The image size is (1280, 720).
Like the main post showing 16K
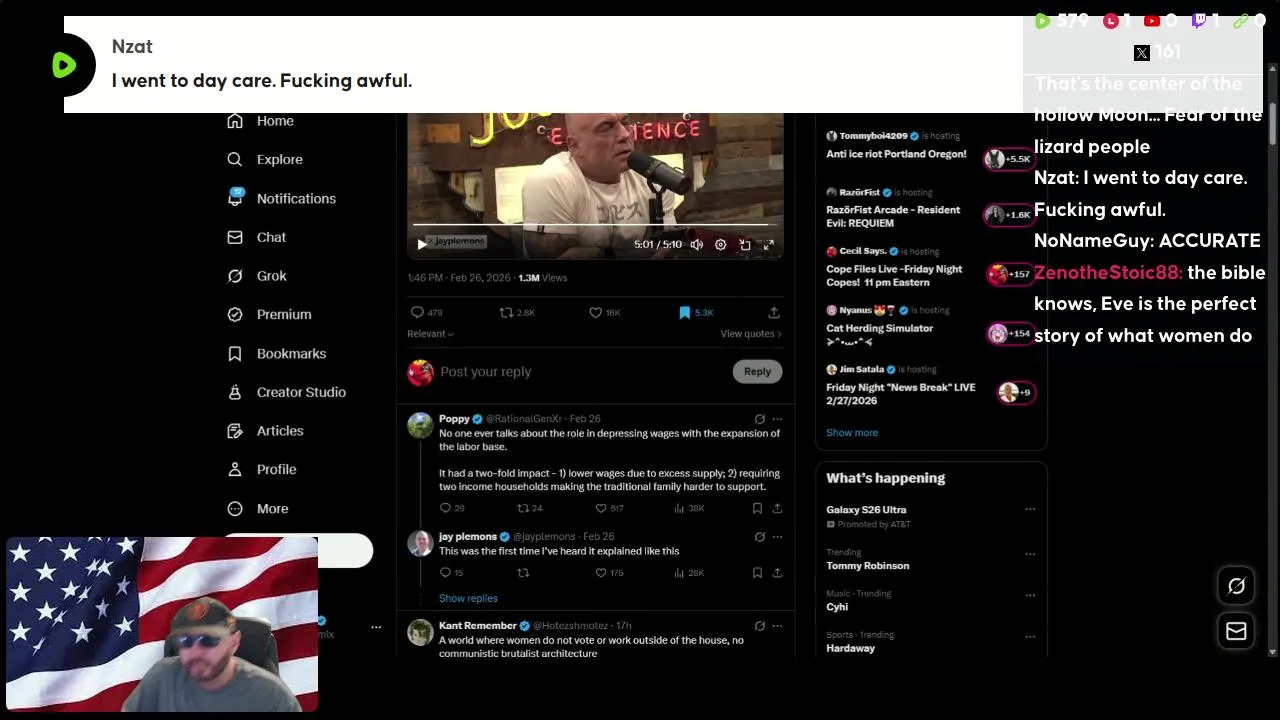605,312
